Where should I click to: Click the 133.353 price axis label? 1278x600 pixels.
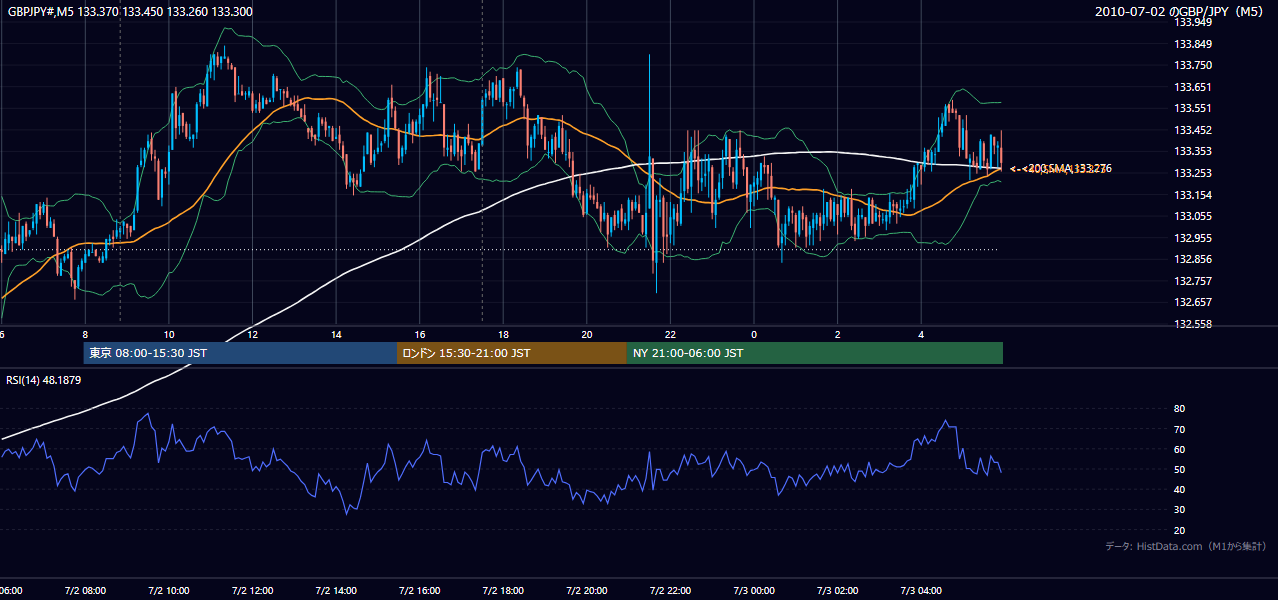(1193, 151)
